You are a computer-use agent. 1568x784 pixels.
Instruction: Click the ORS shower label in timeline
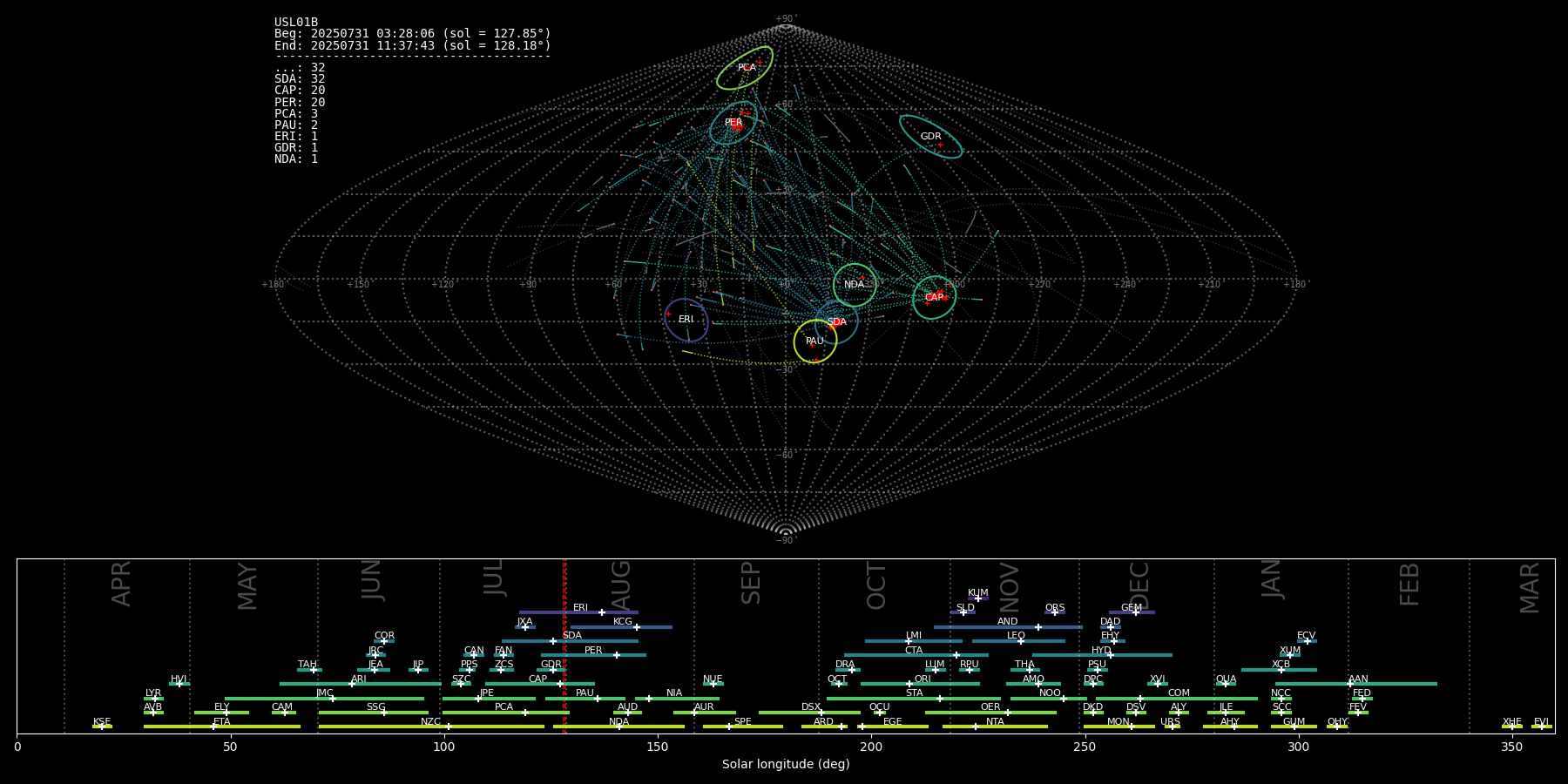pyautogui.click(x=1055, y=608)
